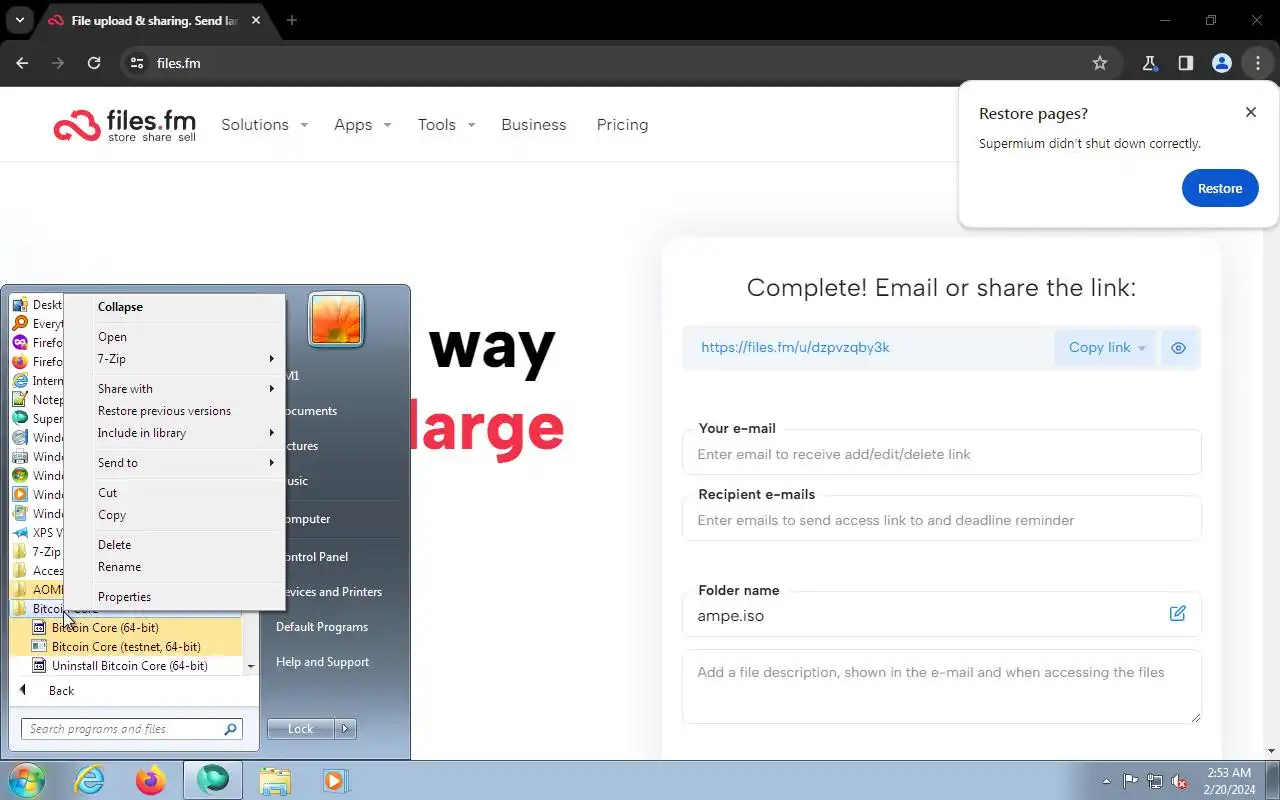The height and width of the screenshot is (800, 1280).
Task: Click the network tray icon
Action: click(x=1155, y=781)
